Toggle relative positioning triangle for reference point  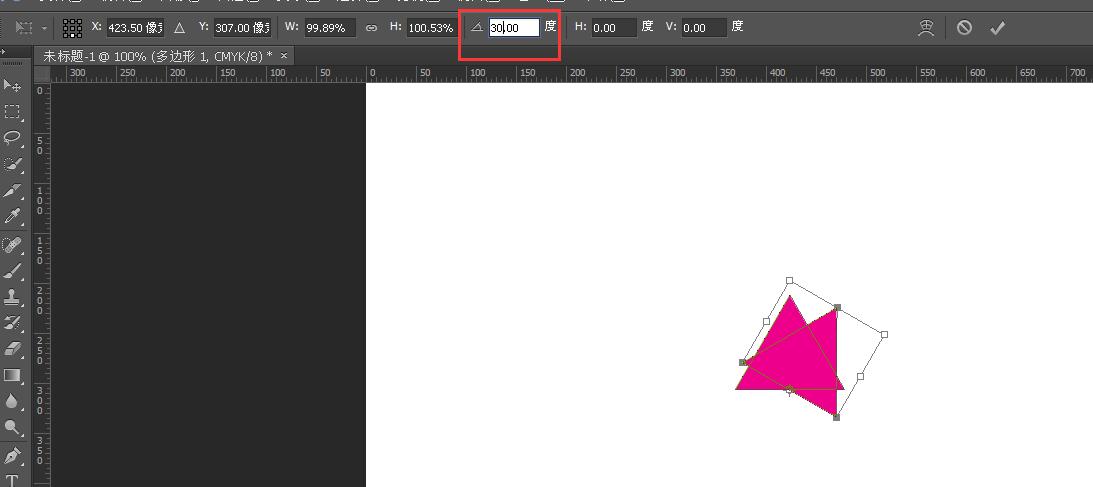(180, 27)
